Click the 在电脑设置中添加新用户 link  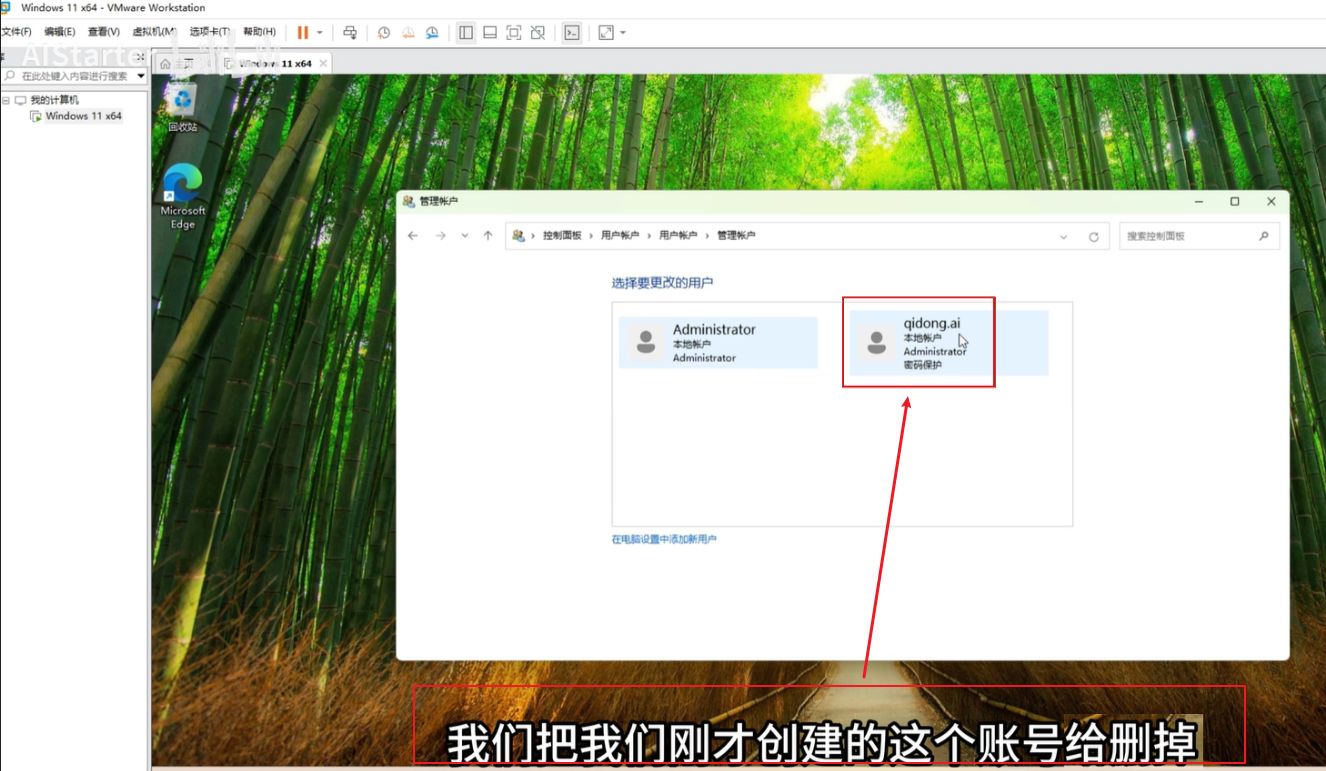[x=664, y=539]
